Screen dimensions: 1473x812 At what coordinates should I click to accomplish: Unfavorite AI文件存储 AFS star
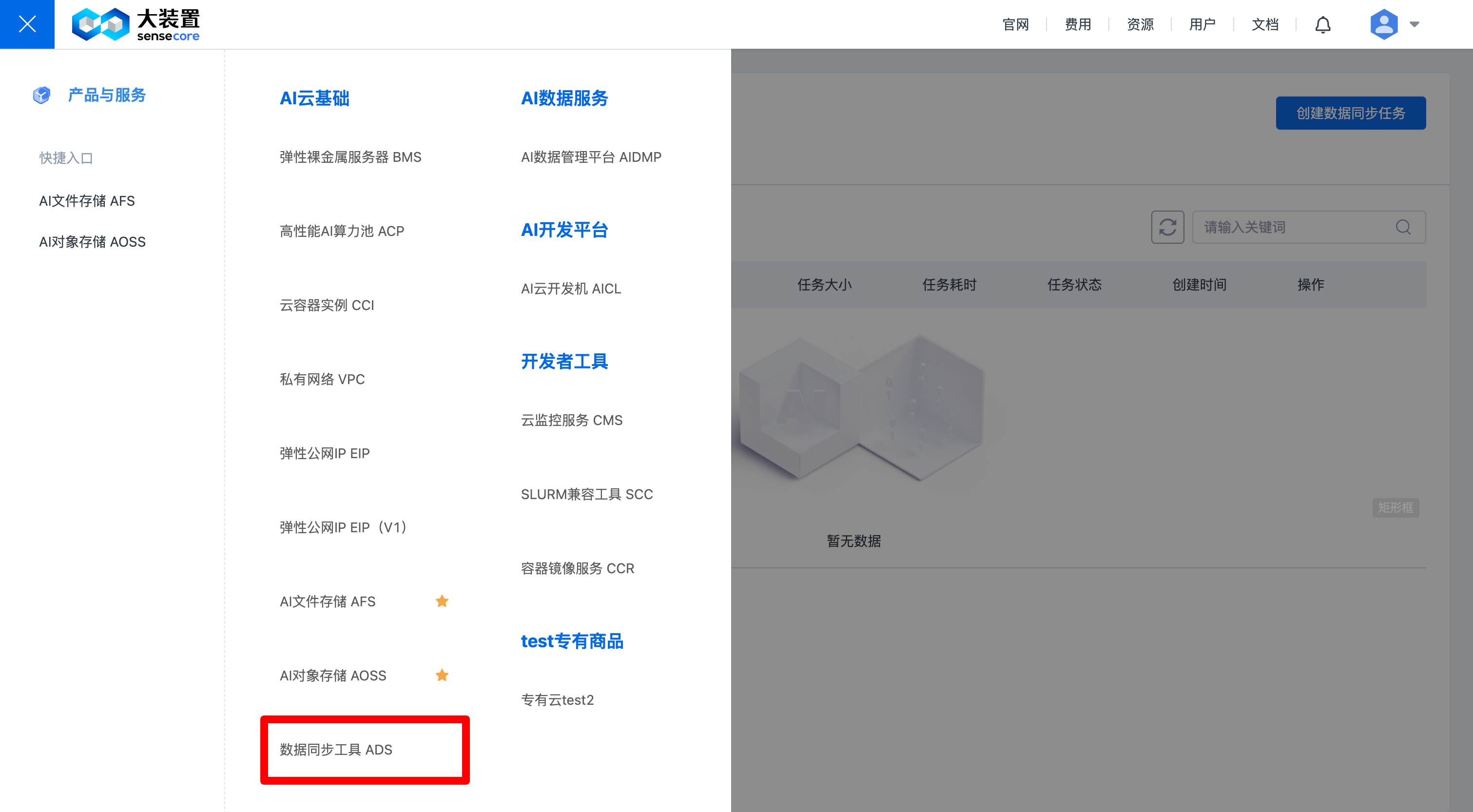(442, 601)
